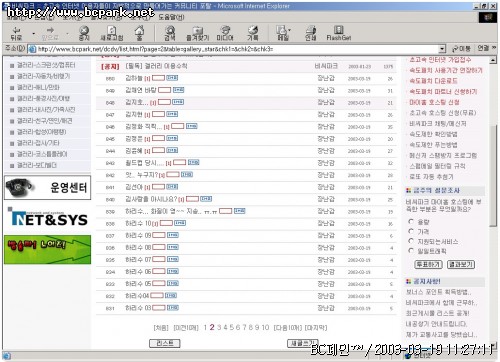Select the 가격 poll option

(x=411, y=231)
